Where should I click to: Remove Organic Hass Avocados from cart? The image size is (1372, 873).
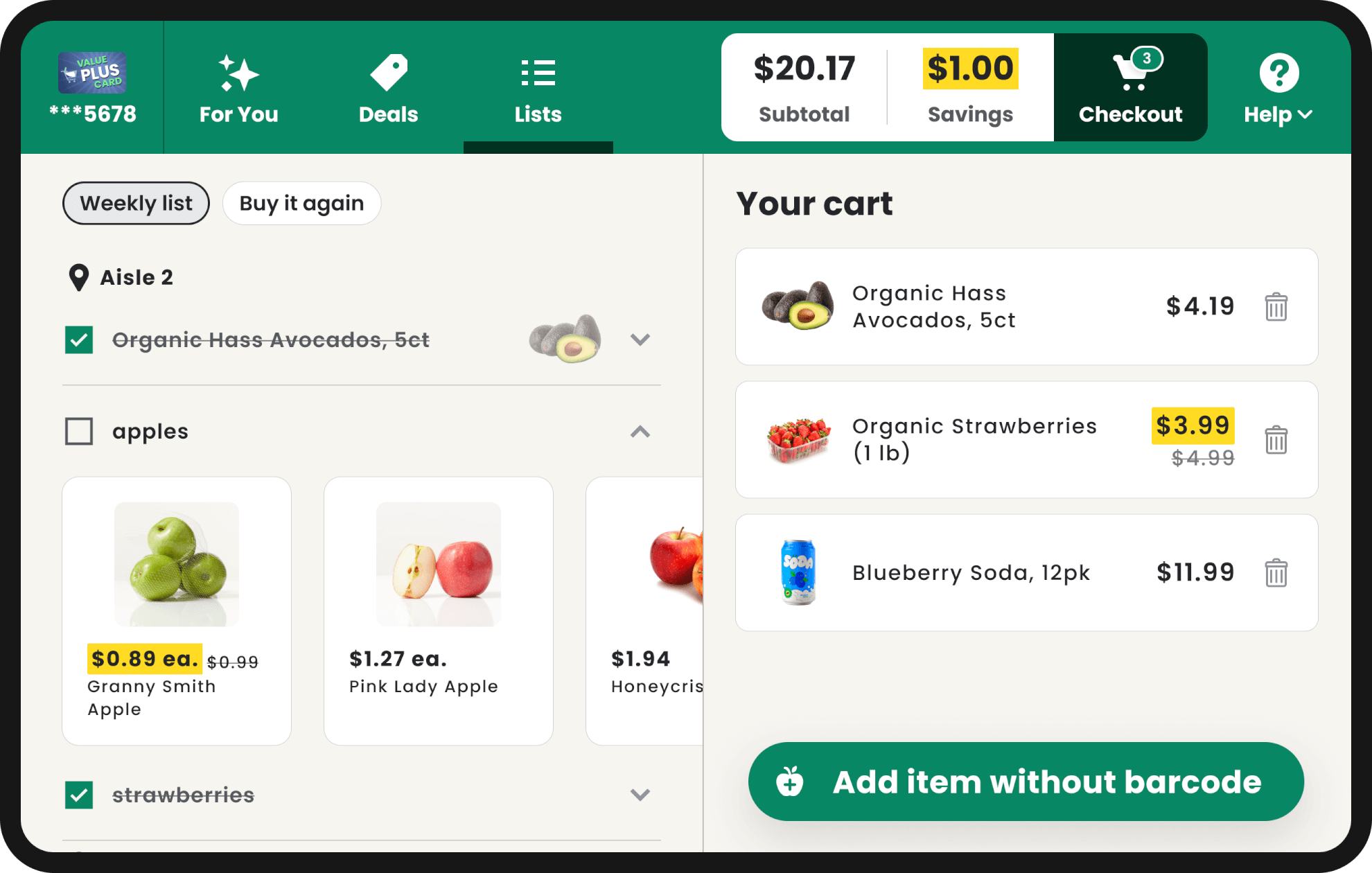click(x=1276, y=306)
